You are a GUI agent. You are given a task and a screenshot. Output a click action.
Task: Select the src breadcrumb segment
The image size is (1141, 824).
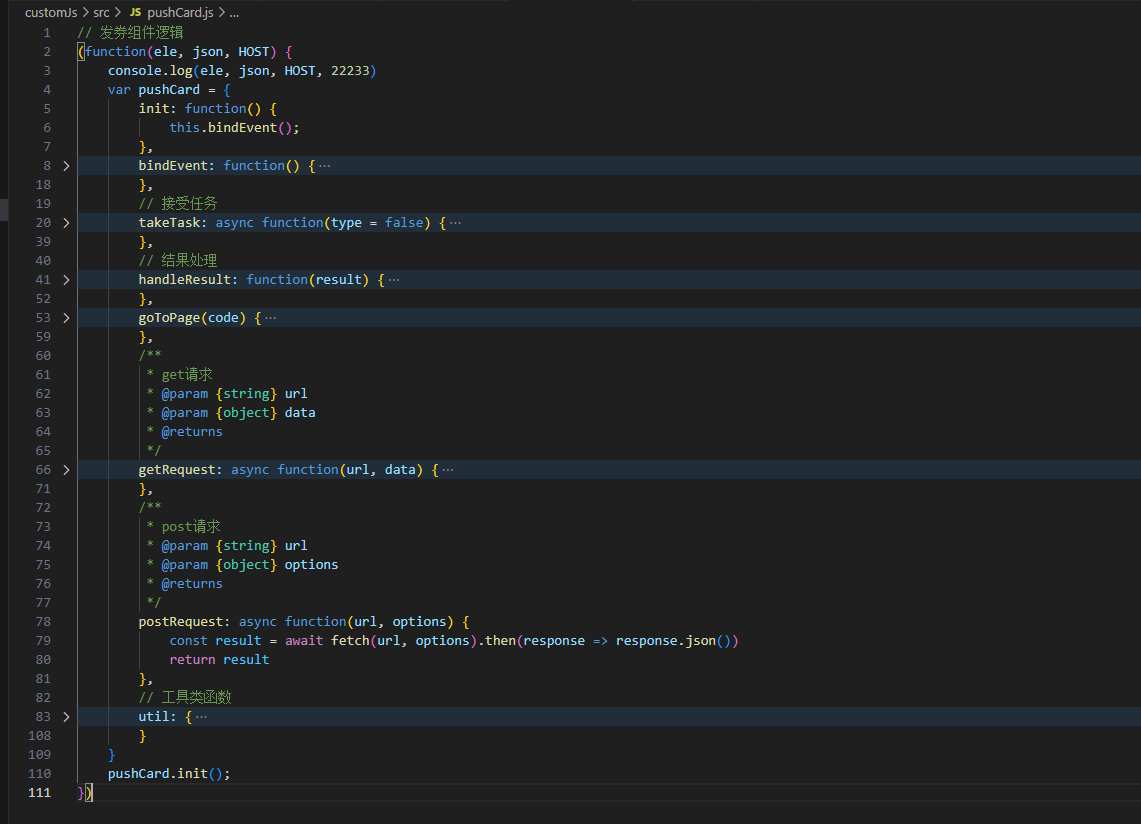102,13
